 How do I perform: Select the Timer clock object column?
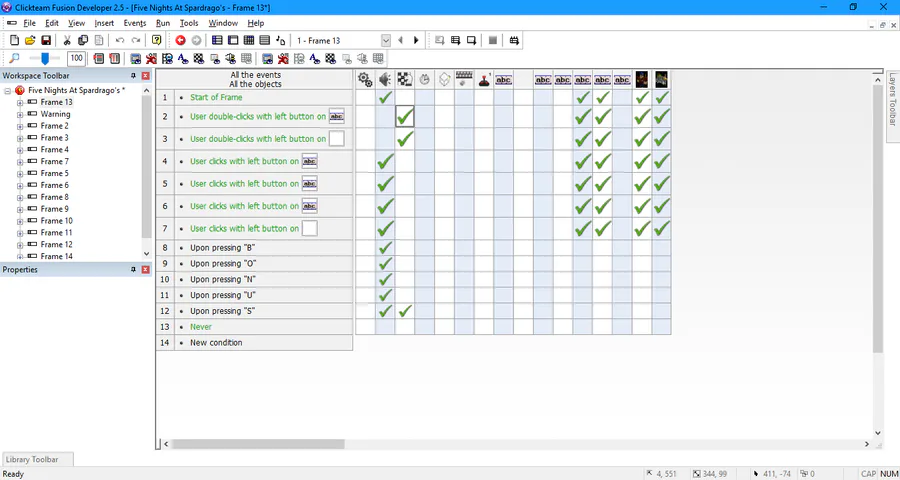[424, 80]
